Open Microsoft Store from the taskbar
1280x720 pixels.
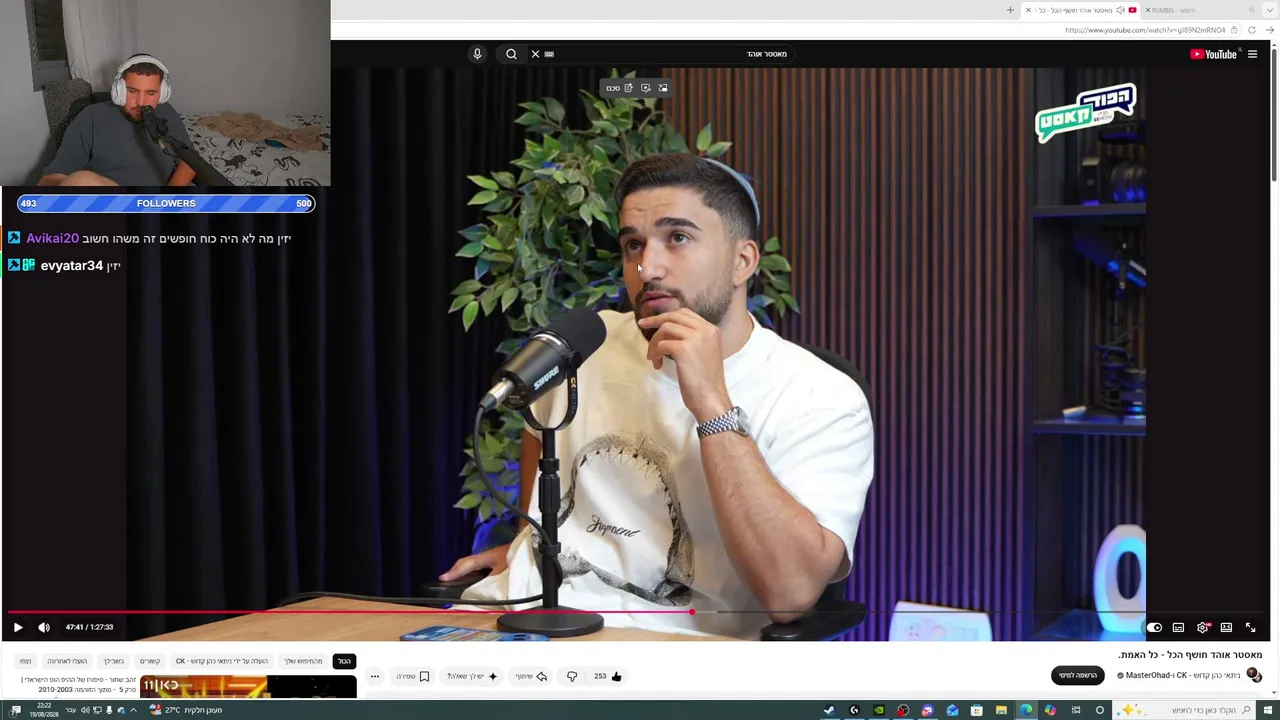click(977, 710)
